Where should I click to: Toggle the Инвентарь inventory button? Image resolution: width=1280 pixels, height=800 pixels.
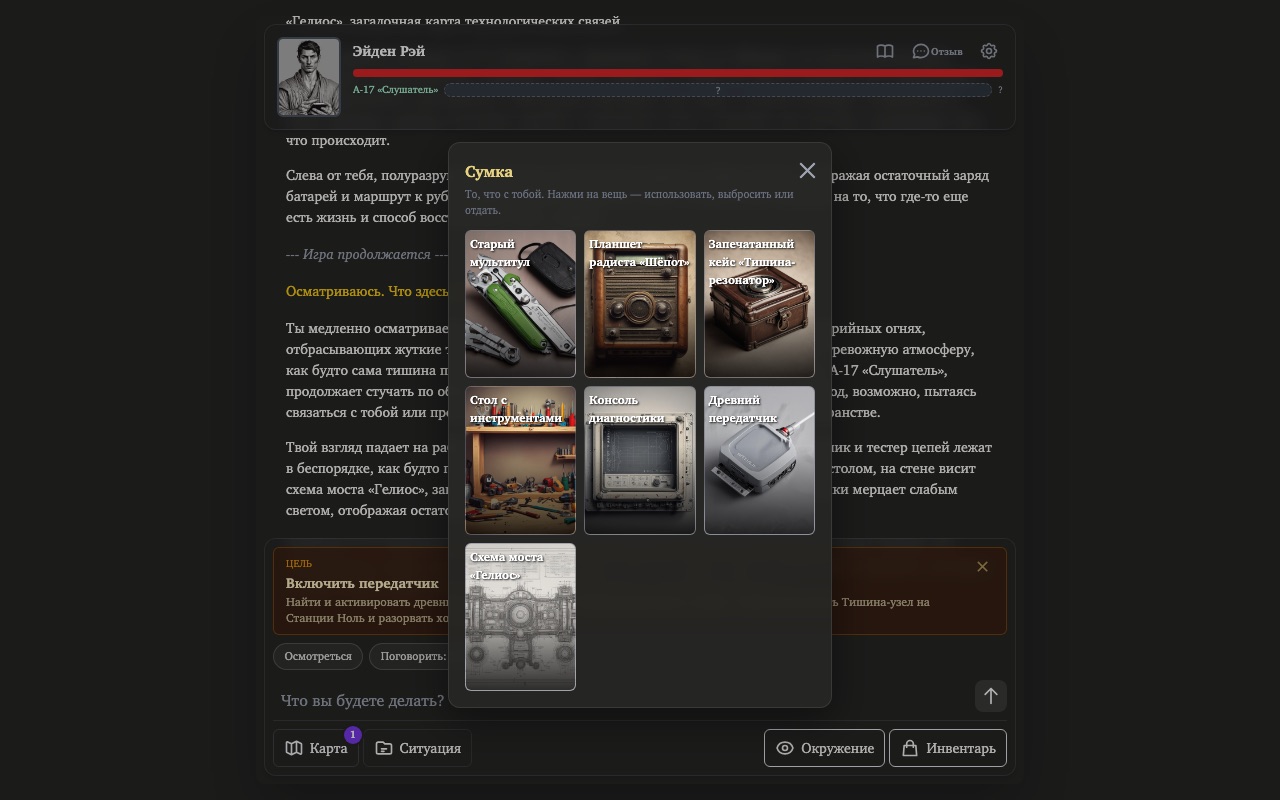(x=948, y=748)
